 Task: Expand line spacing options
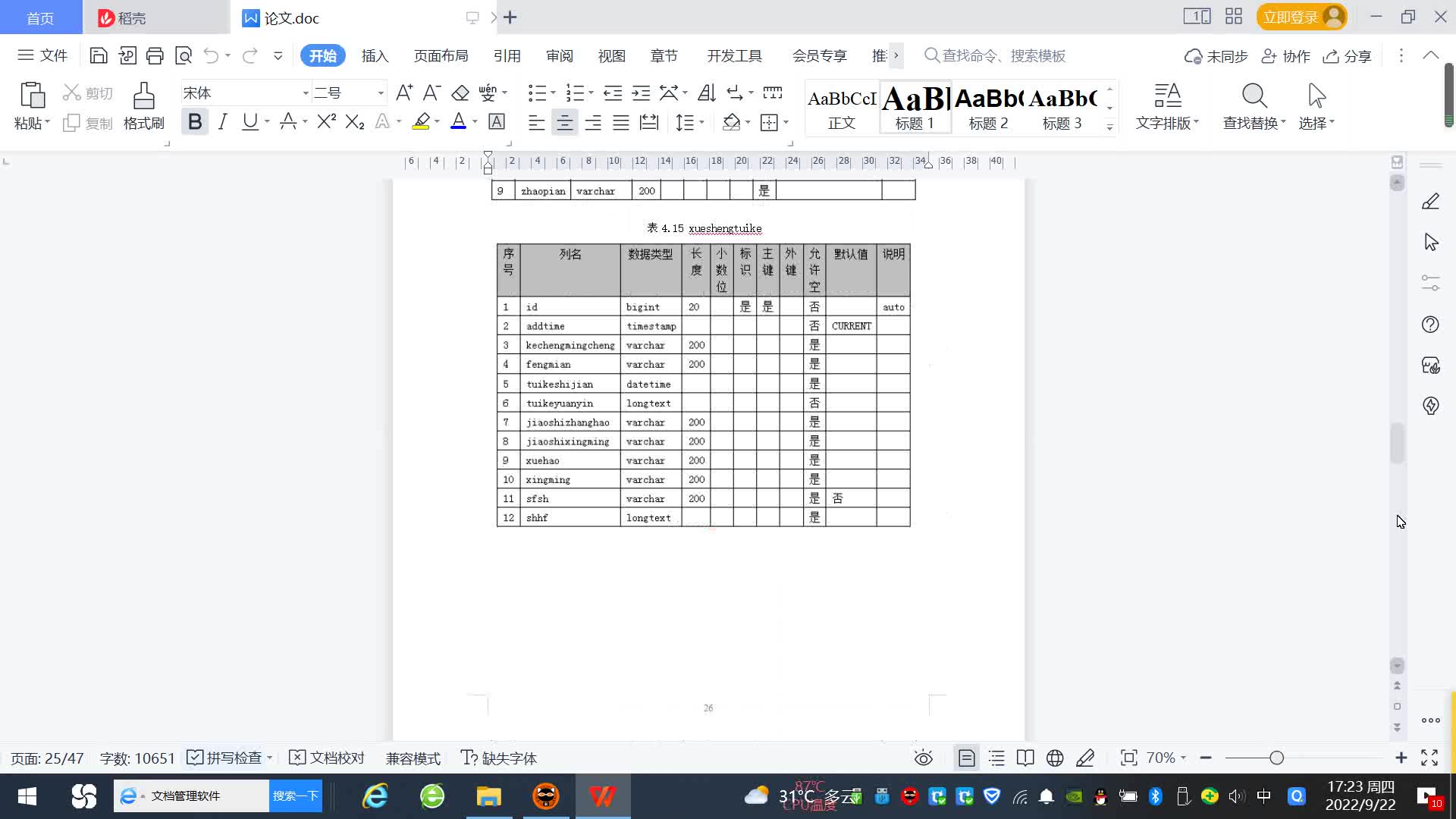click(x=701, y=122)
